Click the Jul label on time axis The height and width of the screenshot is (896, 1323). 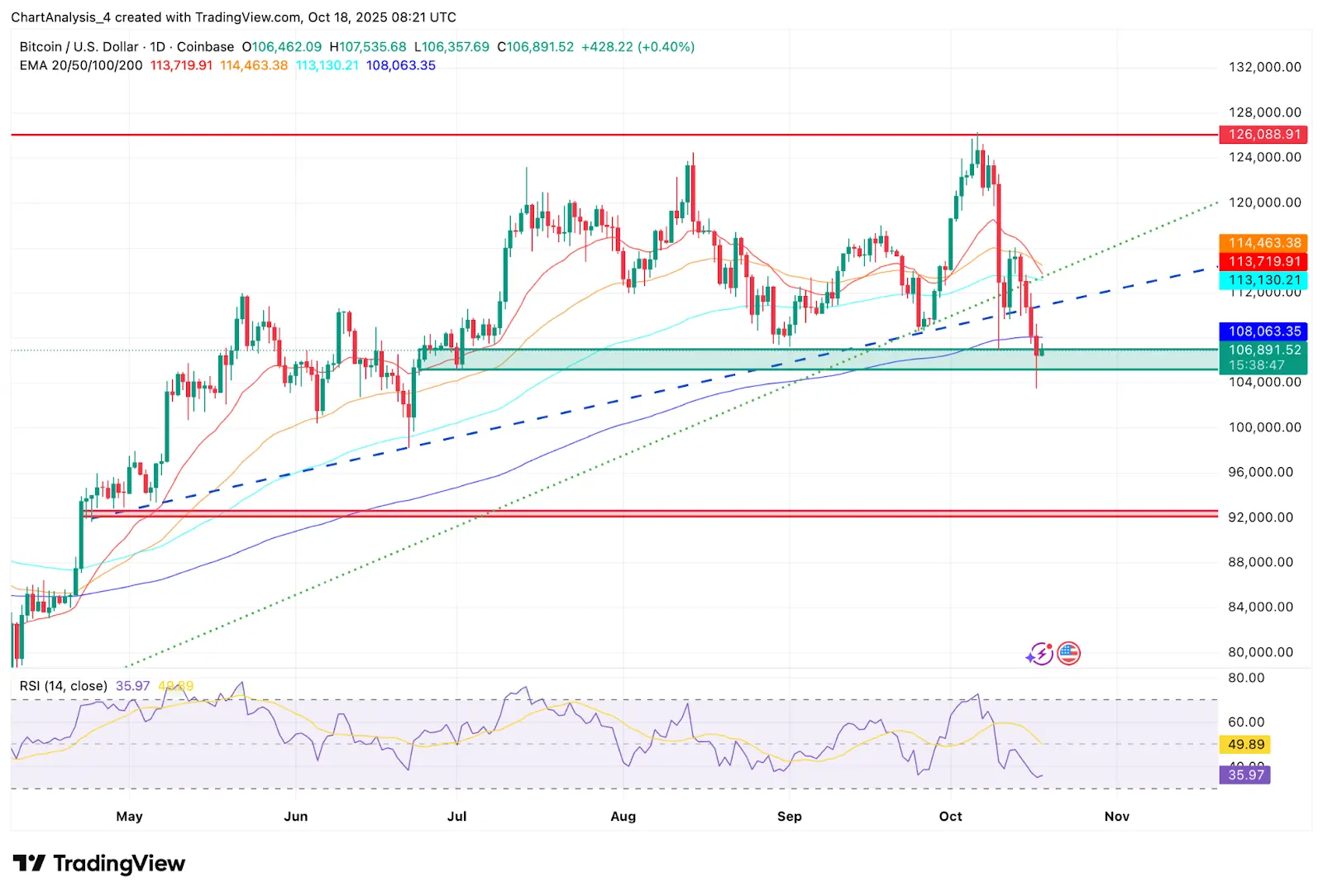(x=456, y=817)
